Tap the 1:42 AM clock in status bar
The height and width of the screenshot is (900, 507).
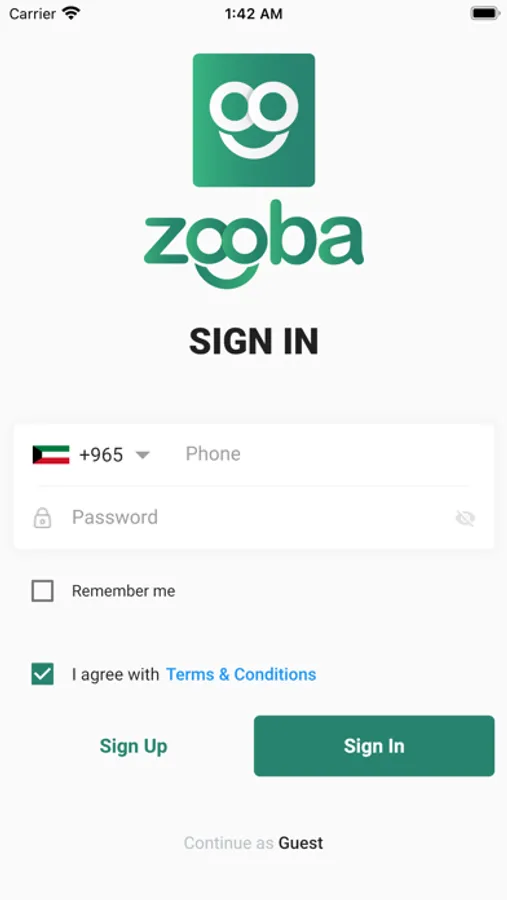253,14
